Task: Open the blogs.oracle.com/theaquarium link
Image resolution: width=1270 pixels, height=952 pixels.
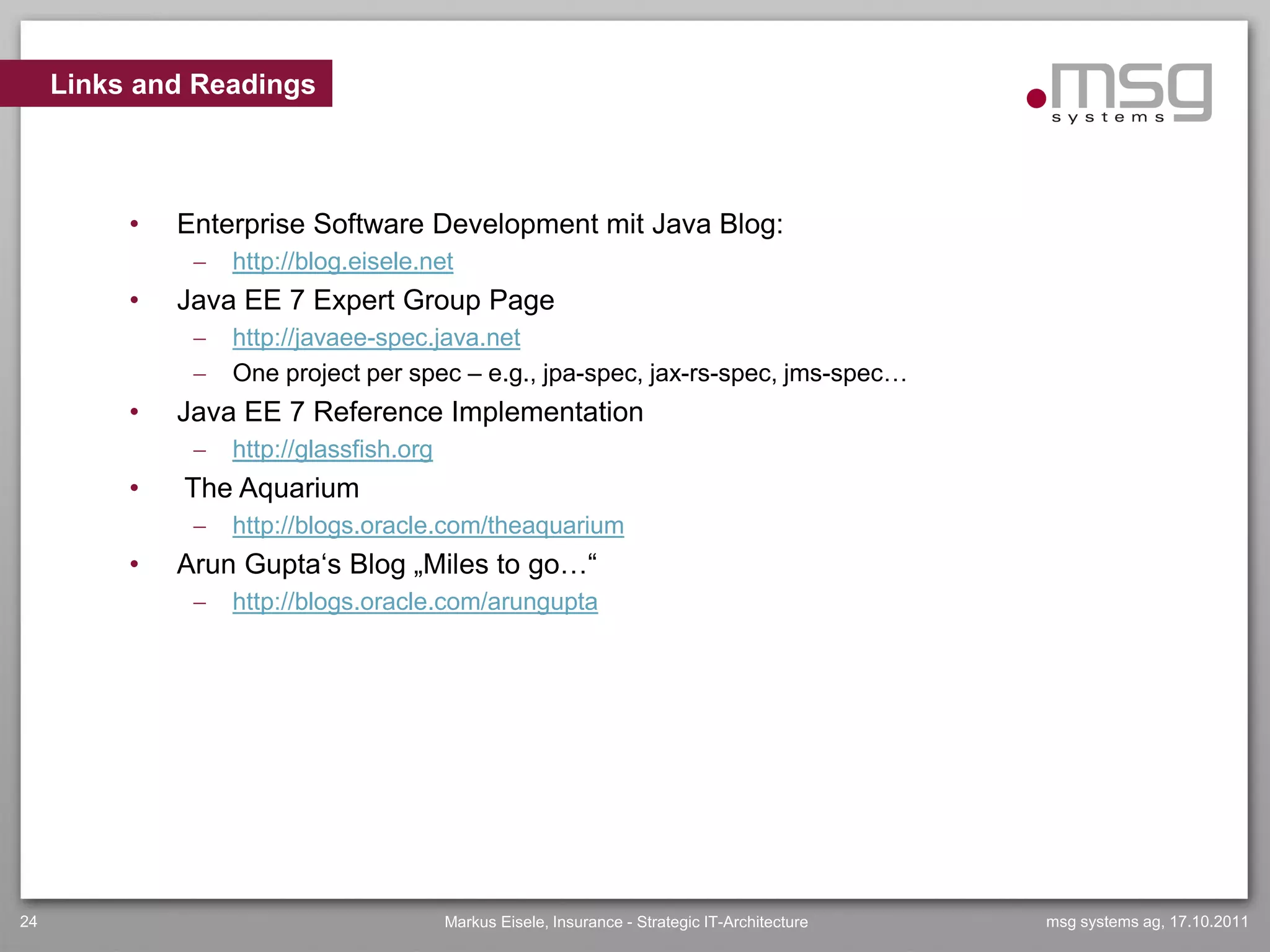Action: (x=428, y=526)
